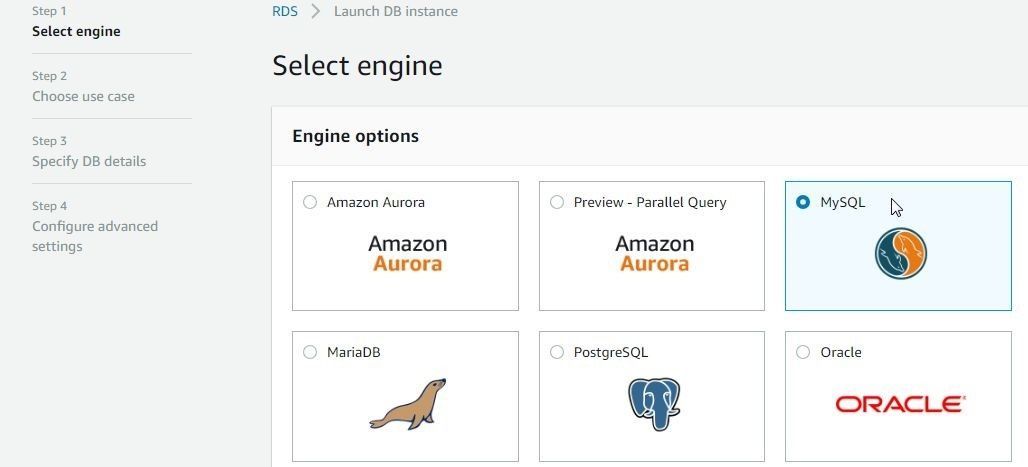Click the PostgreSQL elephant logo
The width and height of the screenshot is (1028, 467).
tap(654, 403)
